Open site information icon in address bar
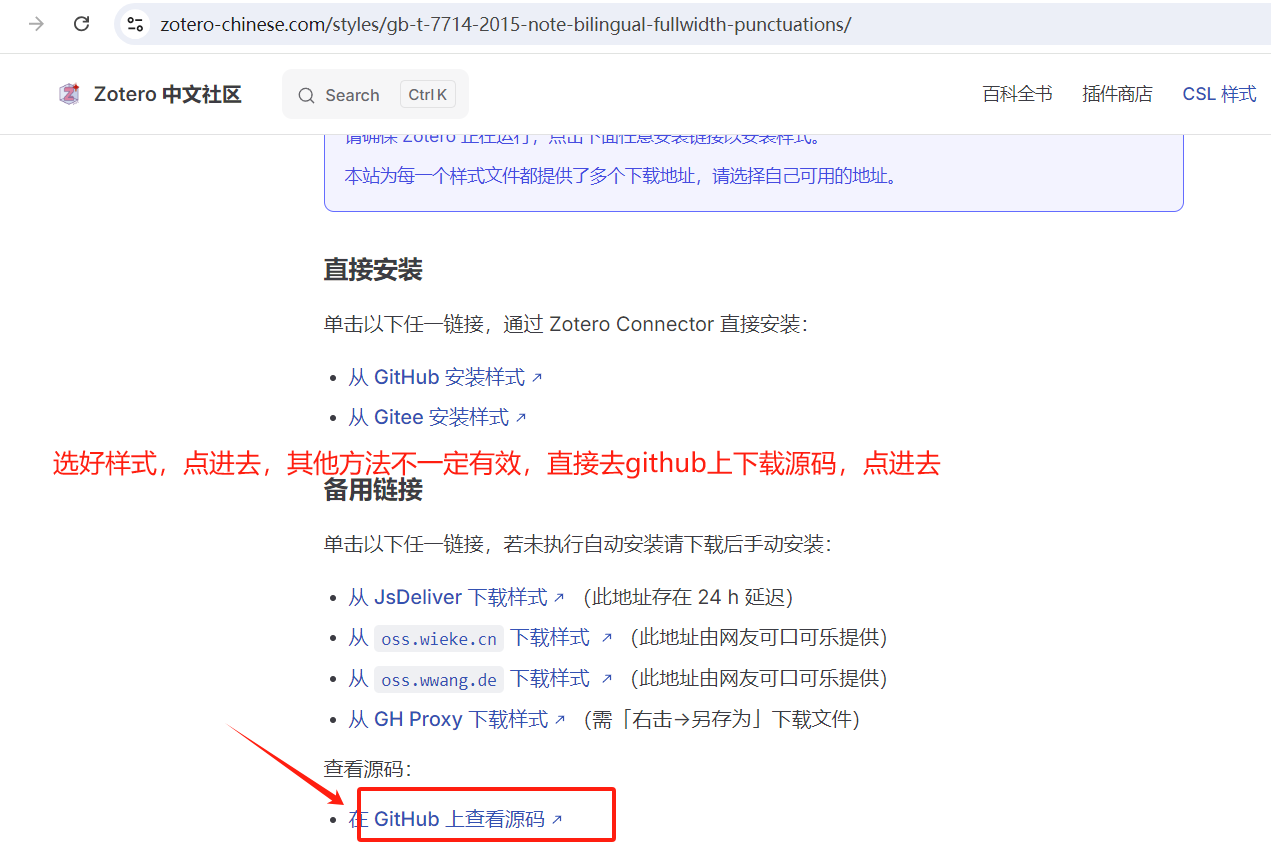Image resolution: width=1271 pixels, height=855 pixels. (135, 24)
